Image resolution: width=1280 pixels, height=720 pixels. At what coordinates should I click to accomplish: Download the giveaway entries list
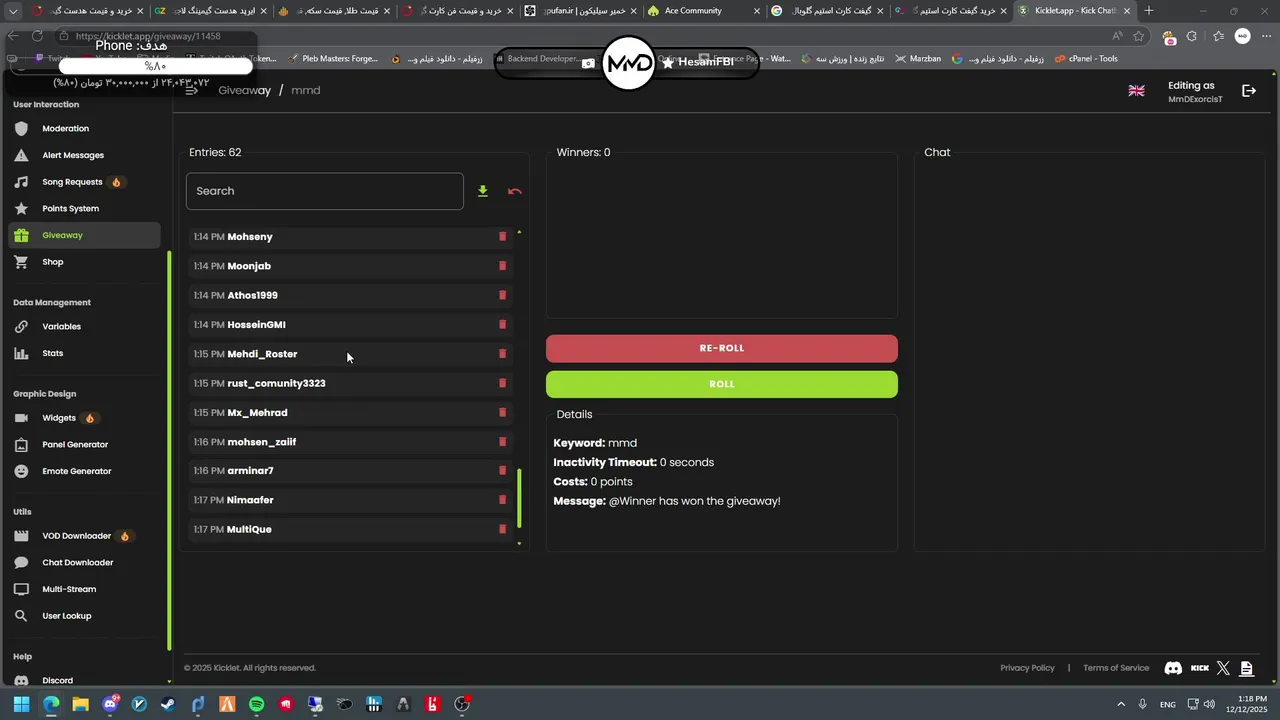[x=483, y=191]
